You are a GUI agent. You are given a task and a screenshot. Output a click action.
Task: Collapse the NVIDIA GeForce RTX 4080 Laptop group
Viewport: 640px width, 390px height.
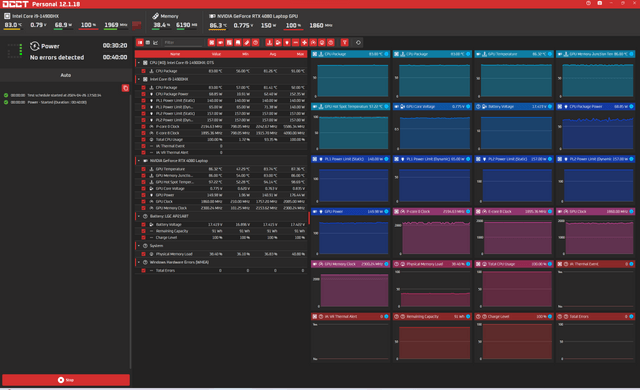[x=139, y=161]
